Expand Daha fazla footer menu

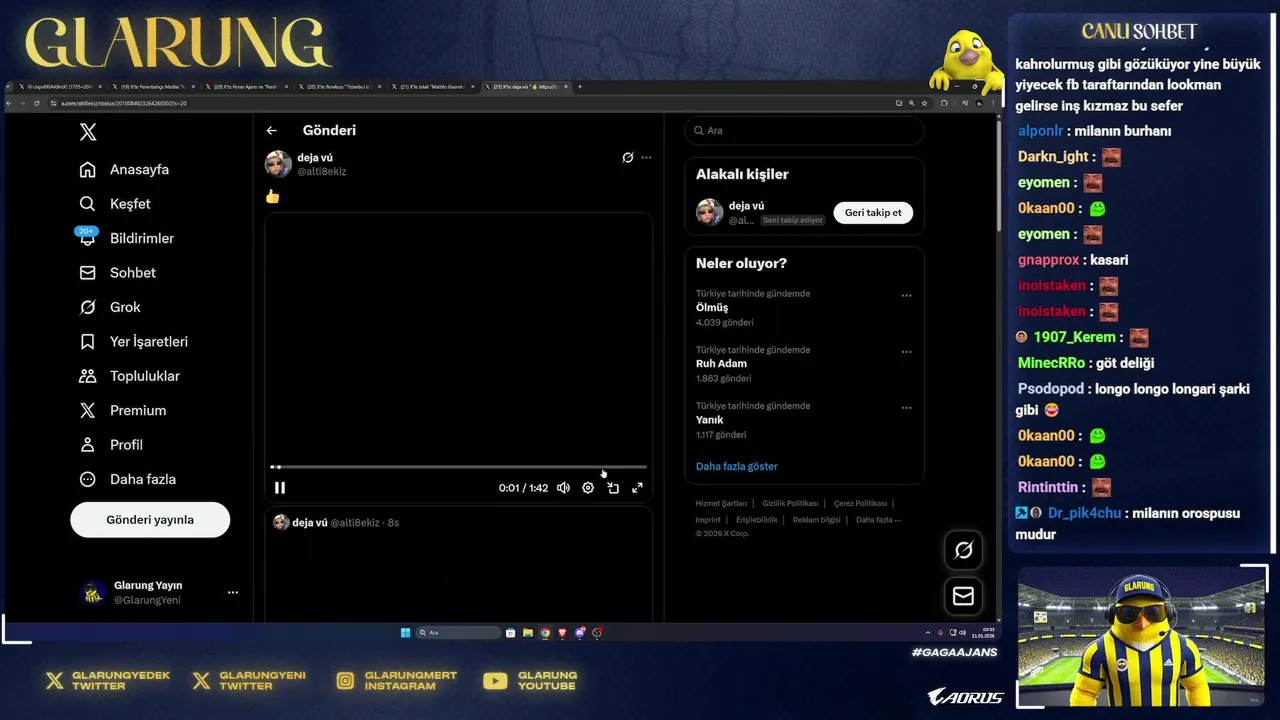pos(878,519)
